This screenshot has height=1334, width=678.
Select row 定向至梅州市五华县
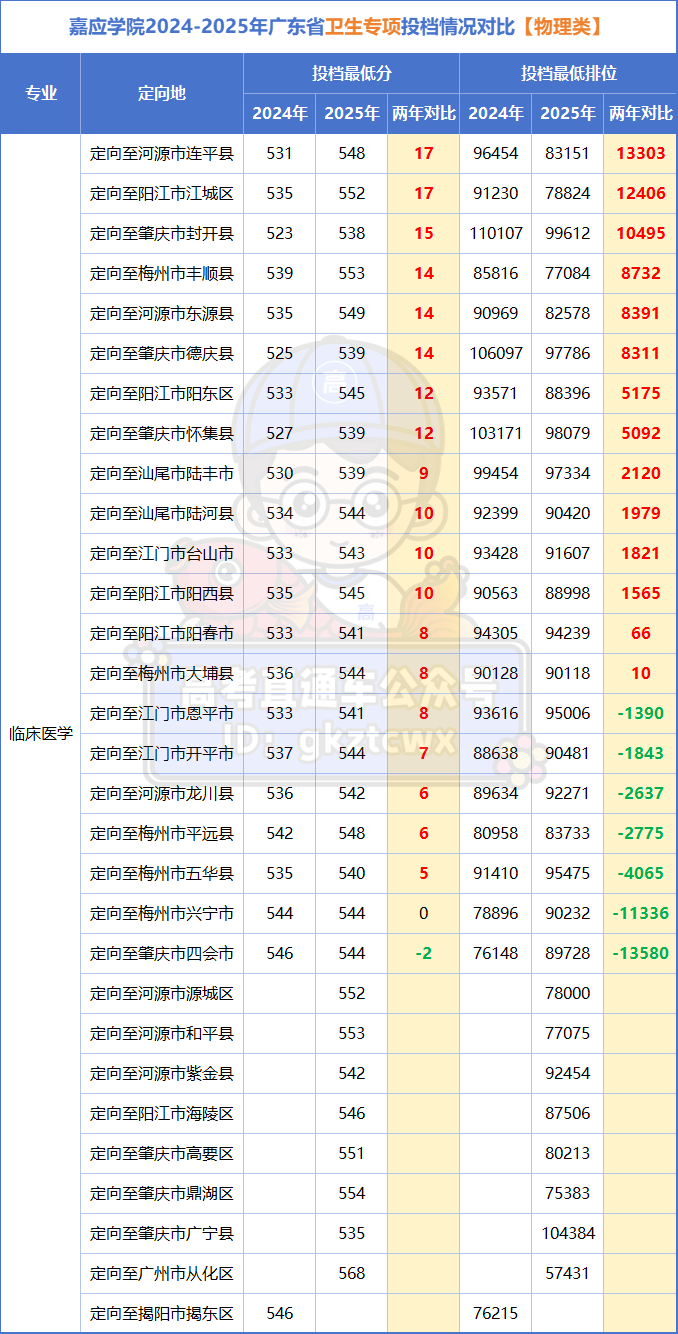pyautogui.click(x=379, y=874)
